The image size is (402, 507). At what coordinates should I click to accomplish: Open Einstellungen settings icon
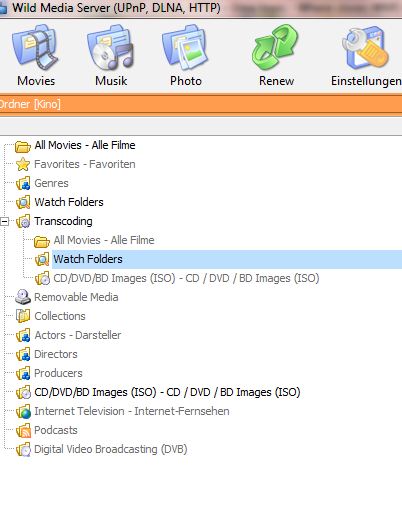(365, 48)
